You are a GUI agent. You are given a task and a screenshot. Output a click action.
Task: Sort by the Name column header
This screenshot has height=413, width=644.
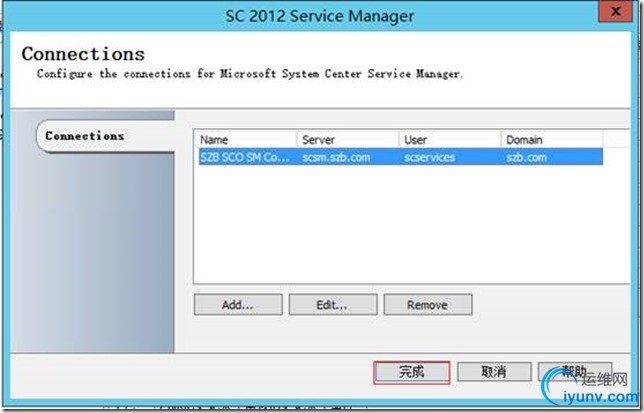pyautogui.click(x=246, y=140)
